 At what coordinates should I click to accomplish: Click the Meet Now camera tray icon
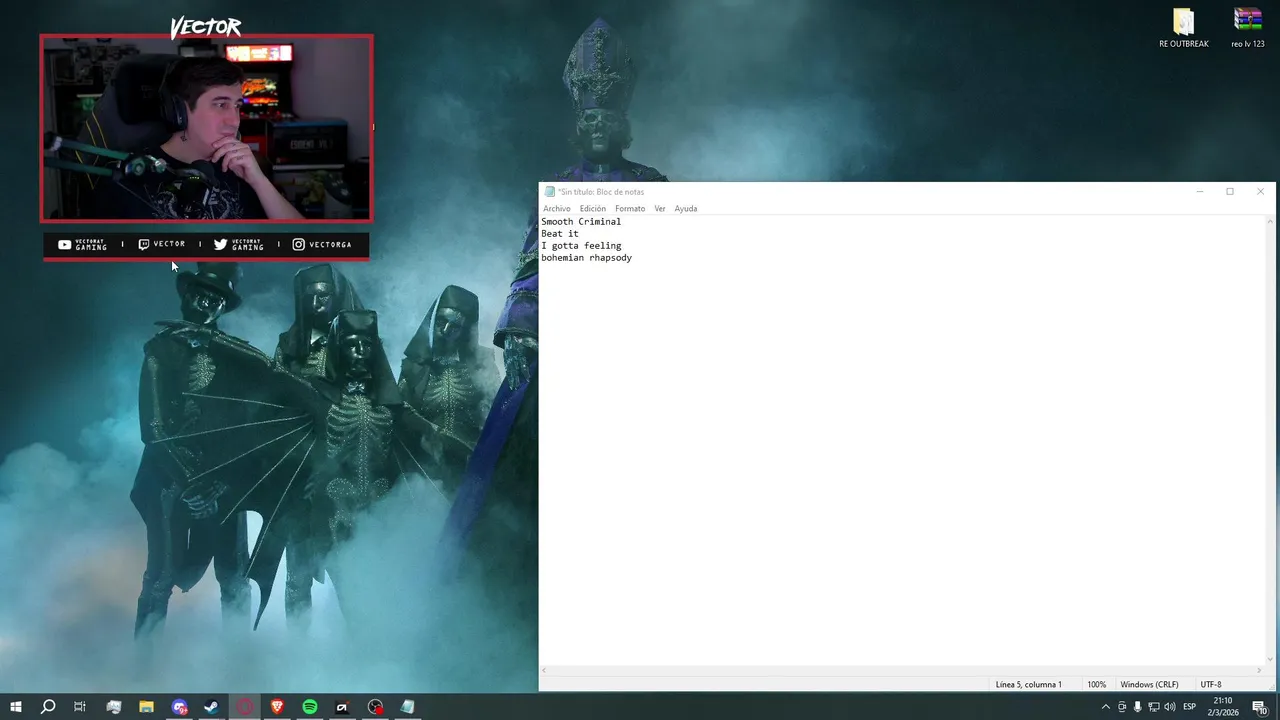(x=1121, y=707)
